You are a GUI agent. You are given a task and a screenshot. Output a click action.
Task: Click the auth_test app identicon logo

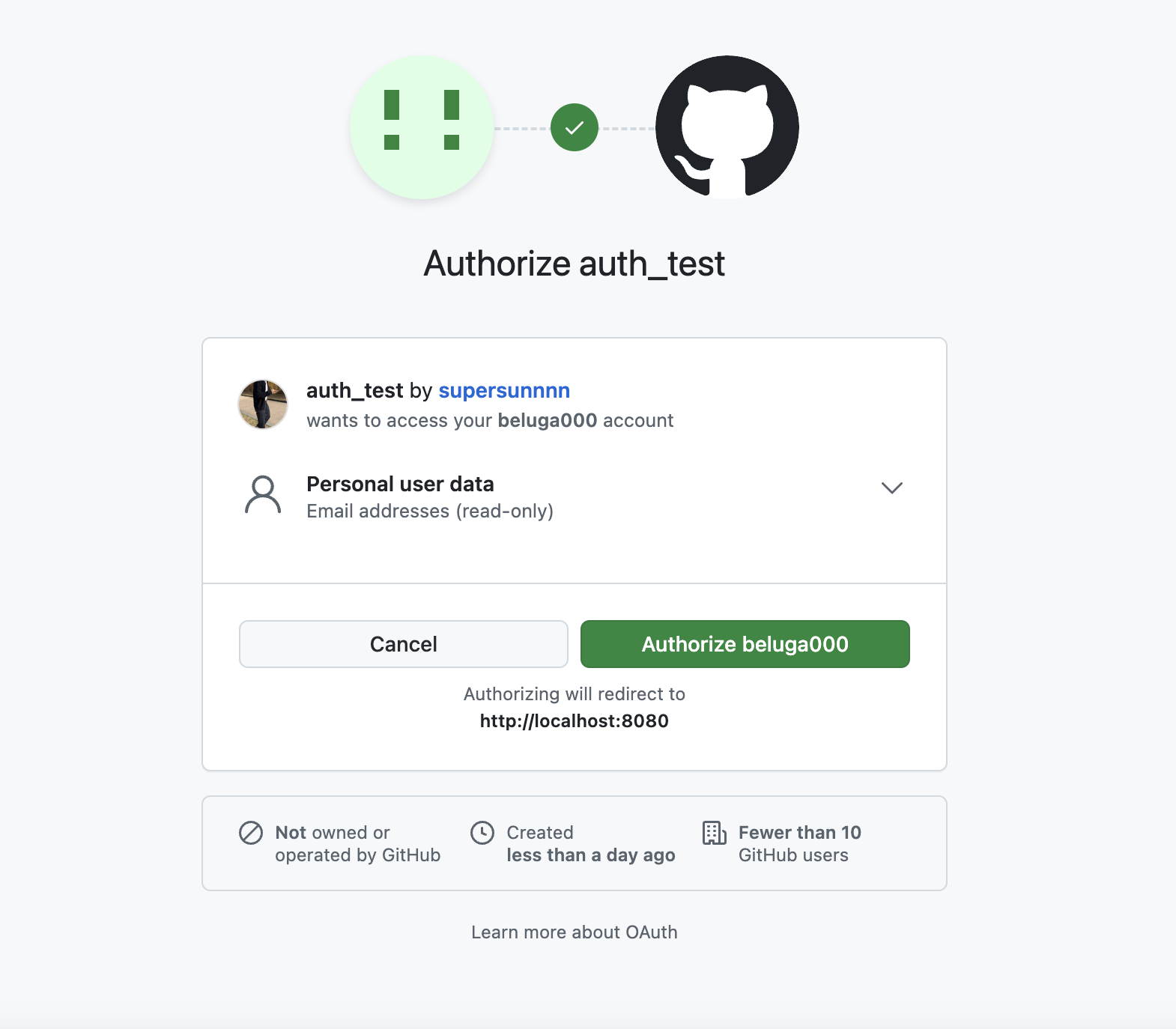click(422, 127)
